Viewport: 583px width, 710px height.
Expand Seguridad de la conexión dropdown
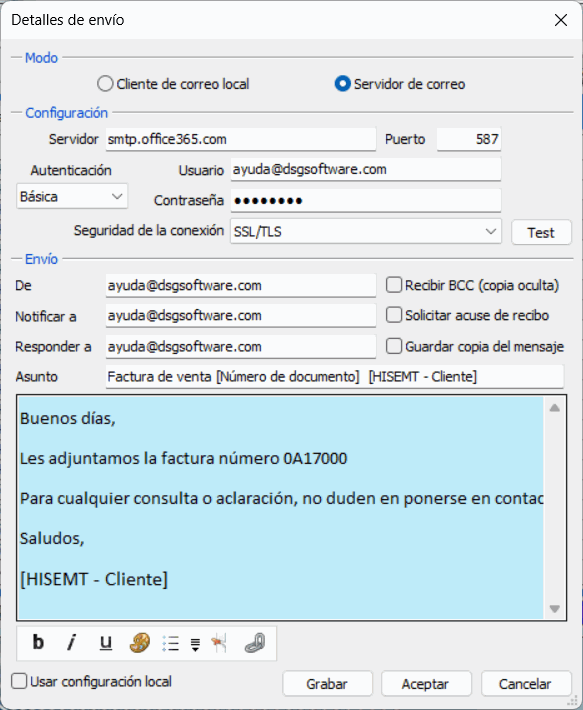(x=366, y=231)
